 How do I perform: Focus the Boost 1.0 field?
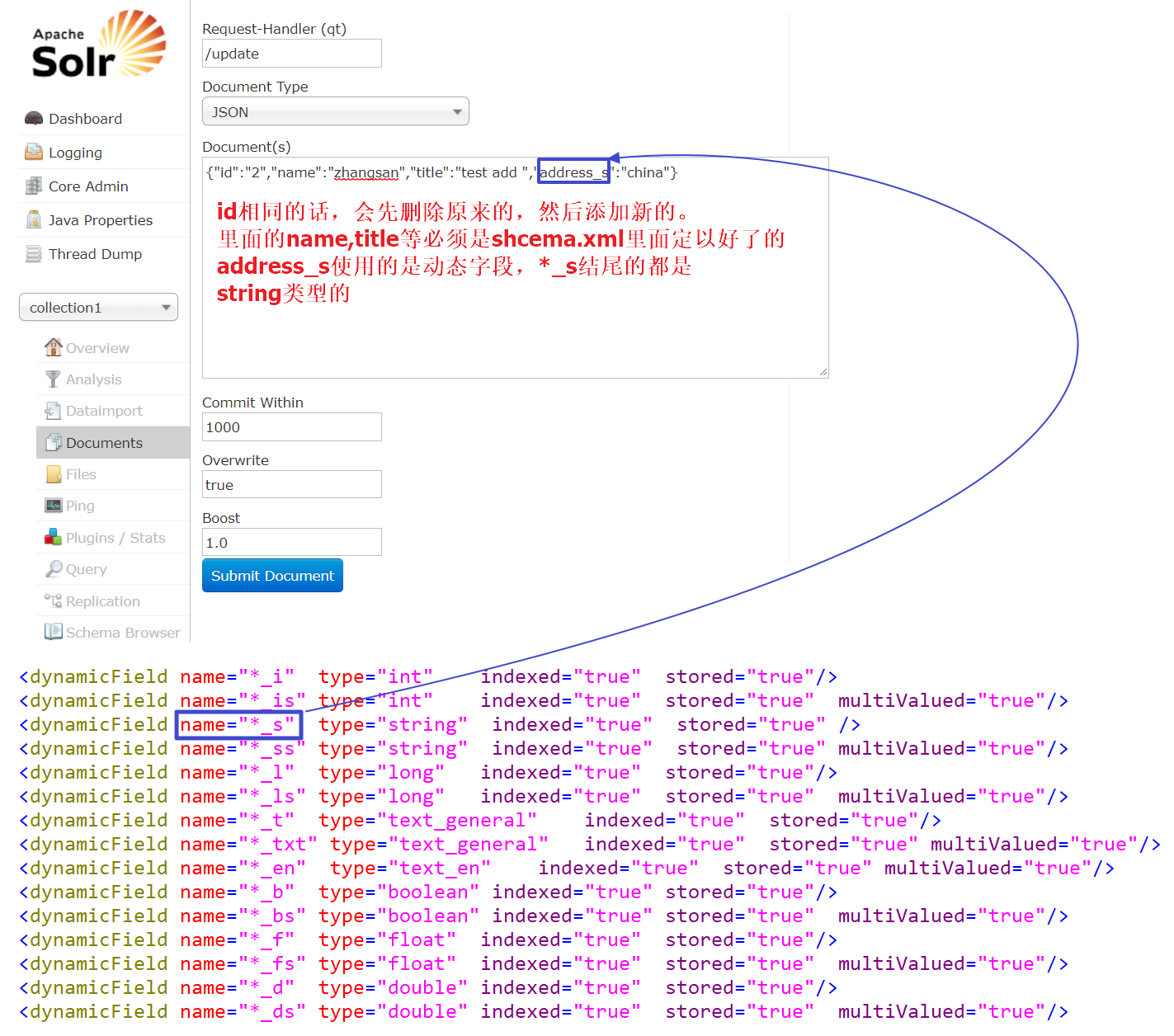[292, 543]
